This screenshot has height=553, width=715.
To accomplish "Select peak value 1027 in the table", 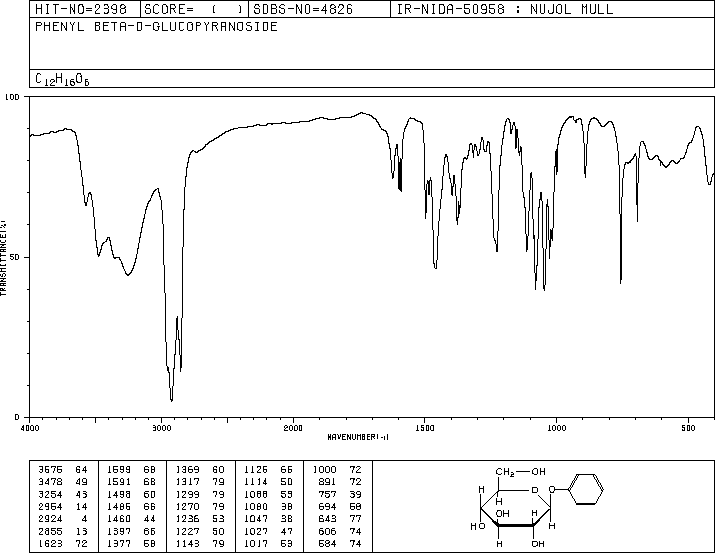I will click(x=256, y=532).
